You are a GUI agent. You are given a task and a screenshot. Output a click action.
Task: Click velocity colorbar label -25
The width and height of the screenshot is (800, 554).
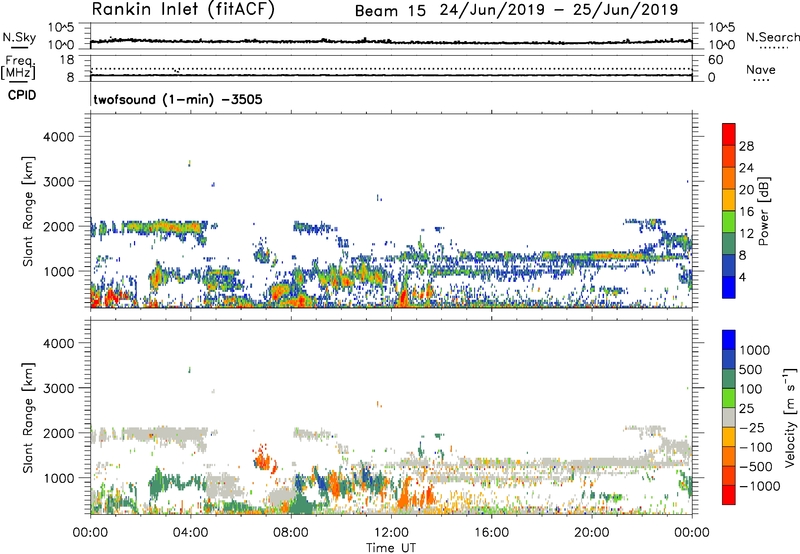pyautogui.click(x=752, y=428)
